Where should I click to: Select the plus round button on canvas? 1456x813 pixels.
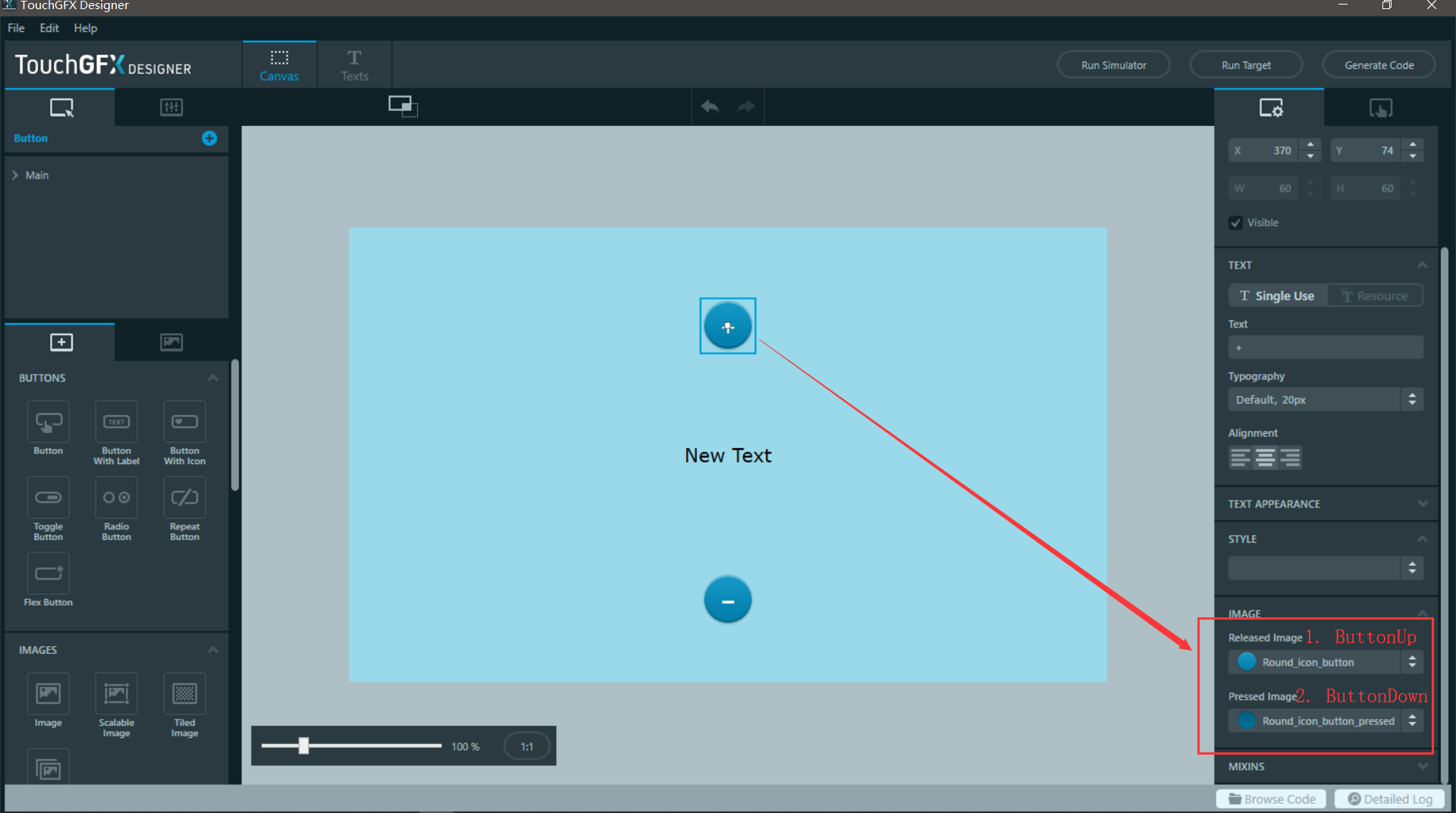point(727,326)
